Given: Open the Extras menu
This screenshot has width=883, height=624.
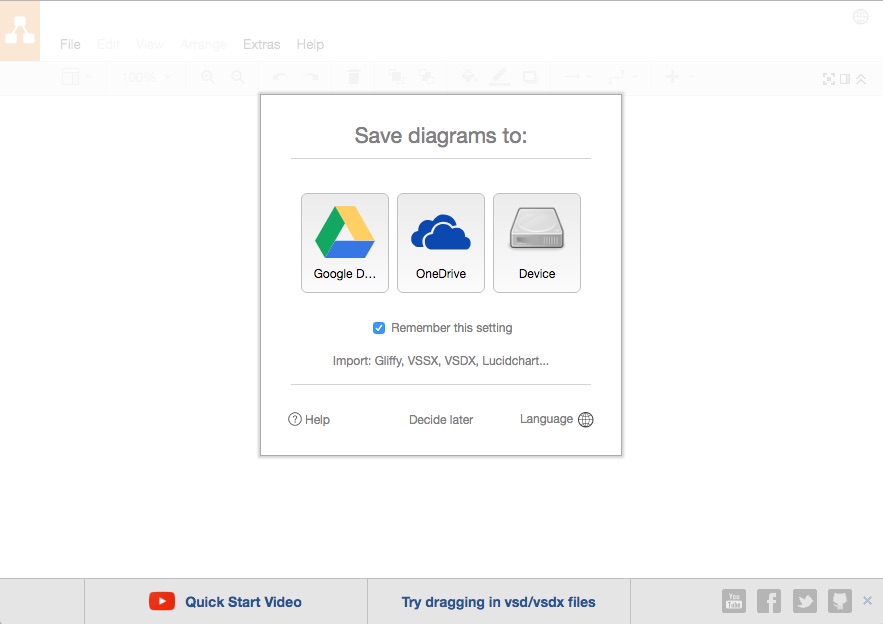Looking at the screenshot, I should point(262,44).
